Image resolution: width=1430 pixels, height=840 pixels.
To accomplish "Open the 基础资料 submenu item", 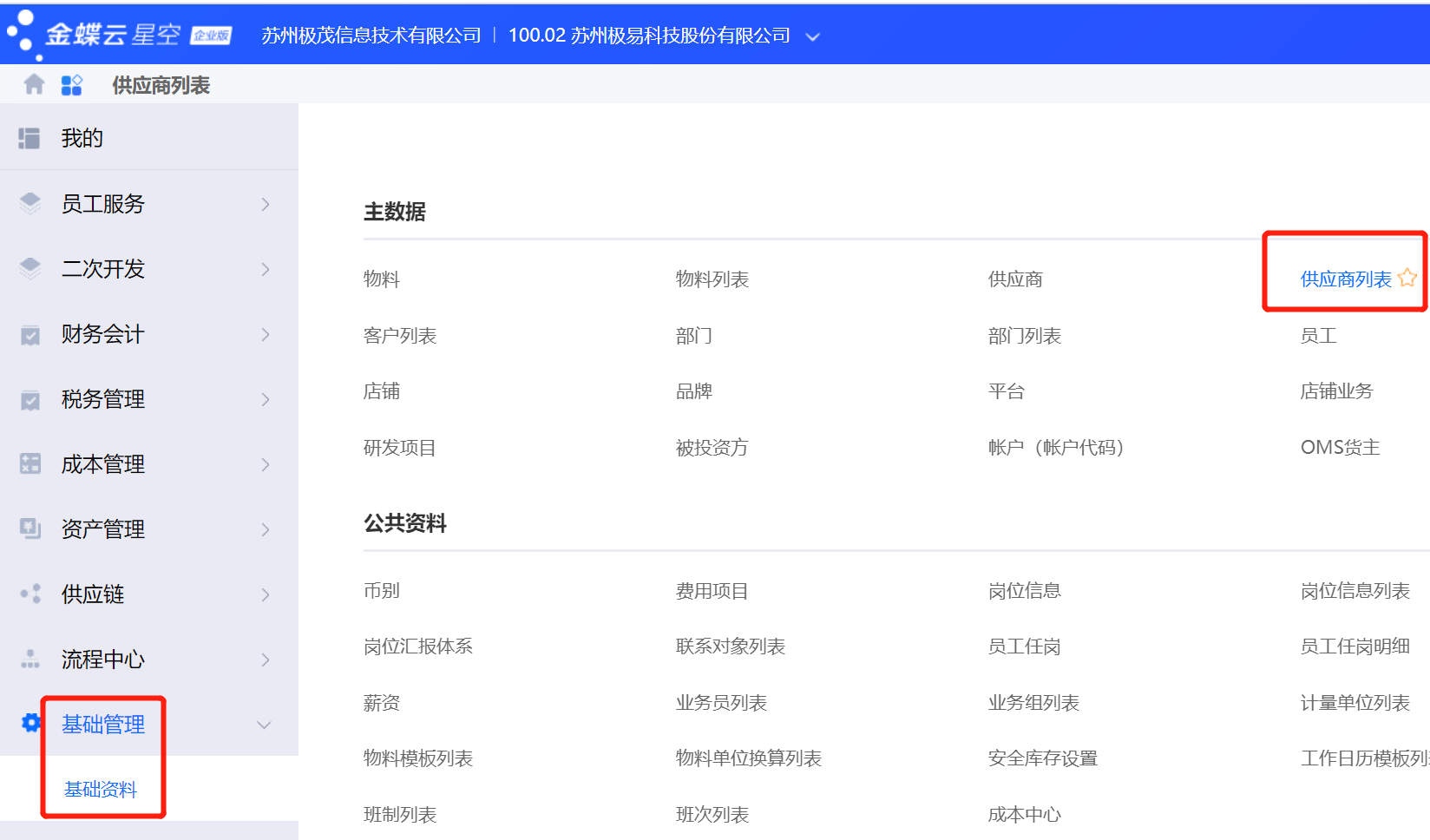I will pyautogui.click(x=101, y=789).
